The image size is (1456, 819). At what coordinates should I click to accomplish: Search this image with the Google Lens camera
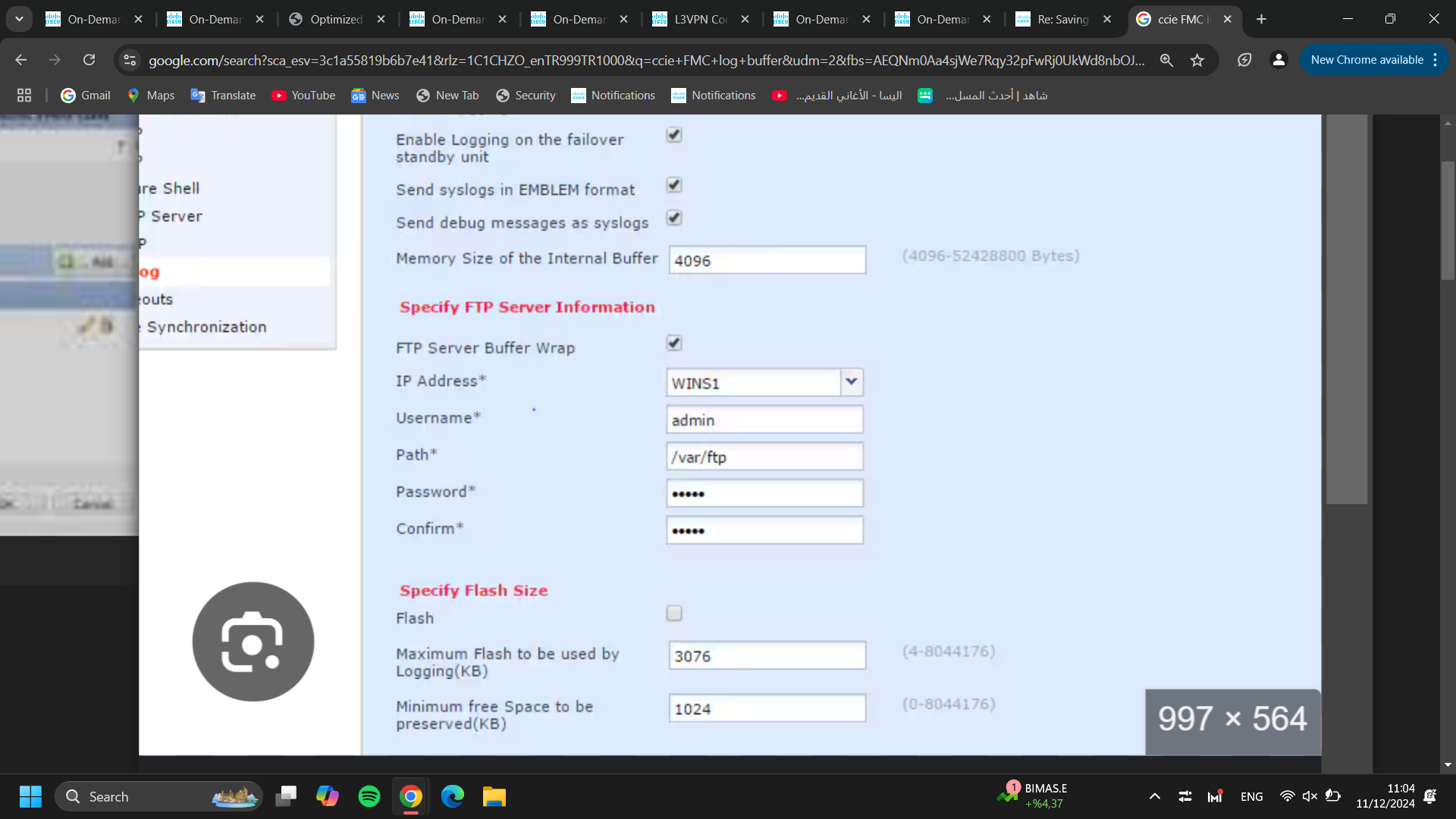click(253, 642)
